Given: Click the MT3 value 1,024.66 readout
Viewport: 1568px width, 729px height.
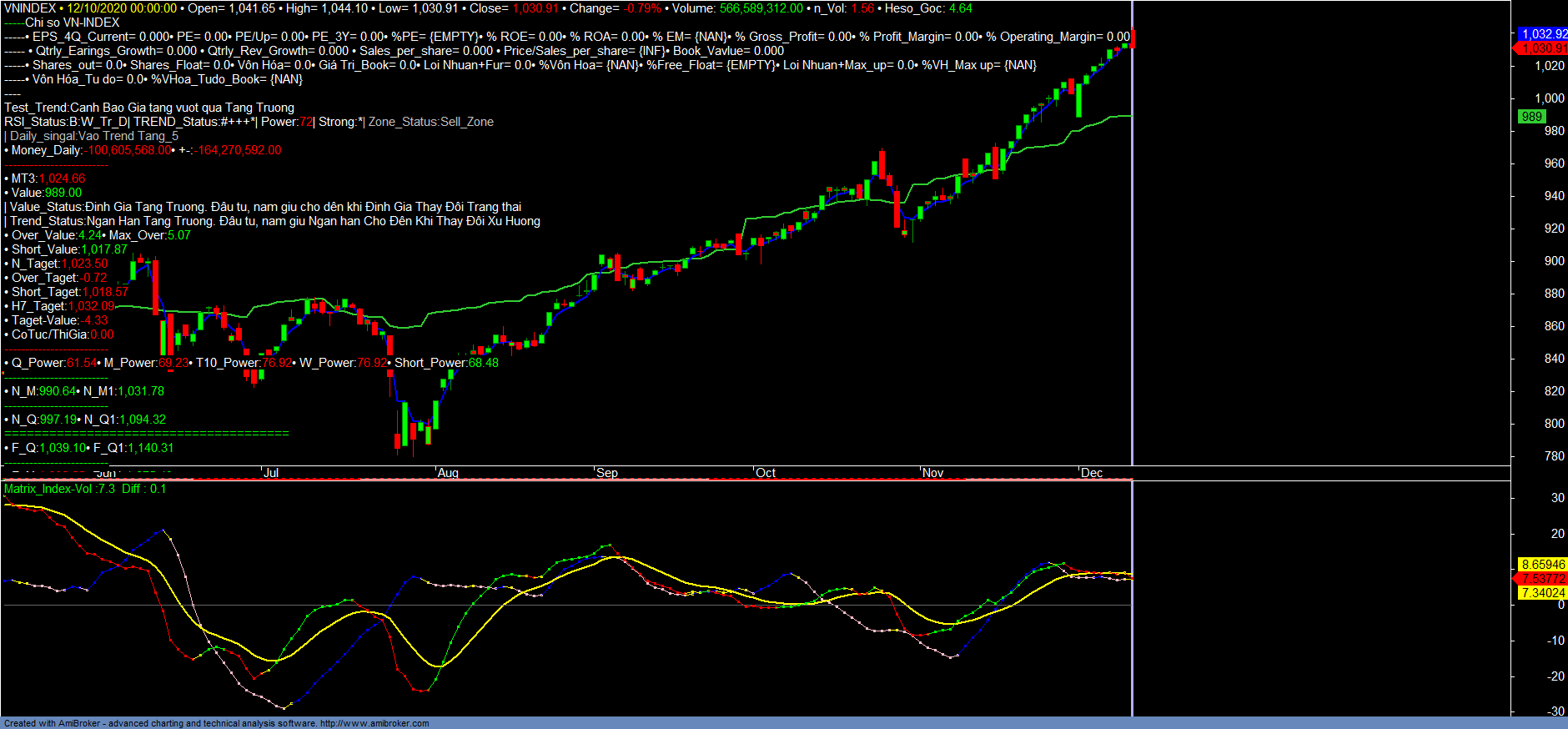Looking at the screenshot, I should [62, 178].
